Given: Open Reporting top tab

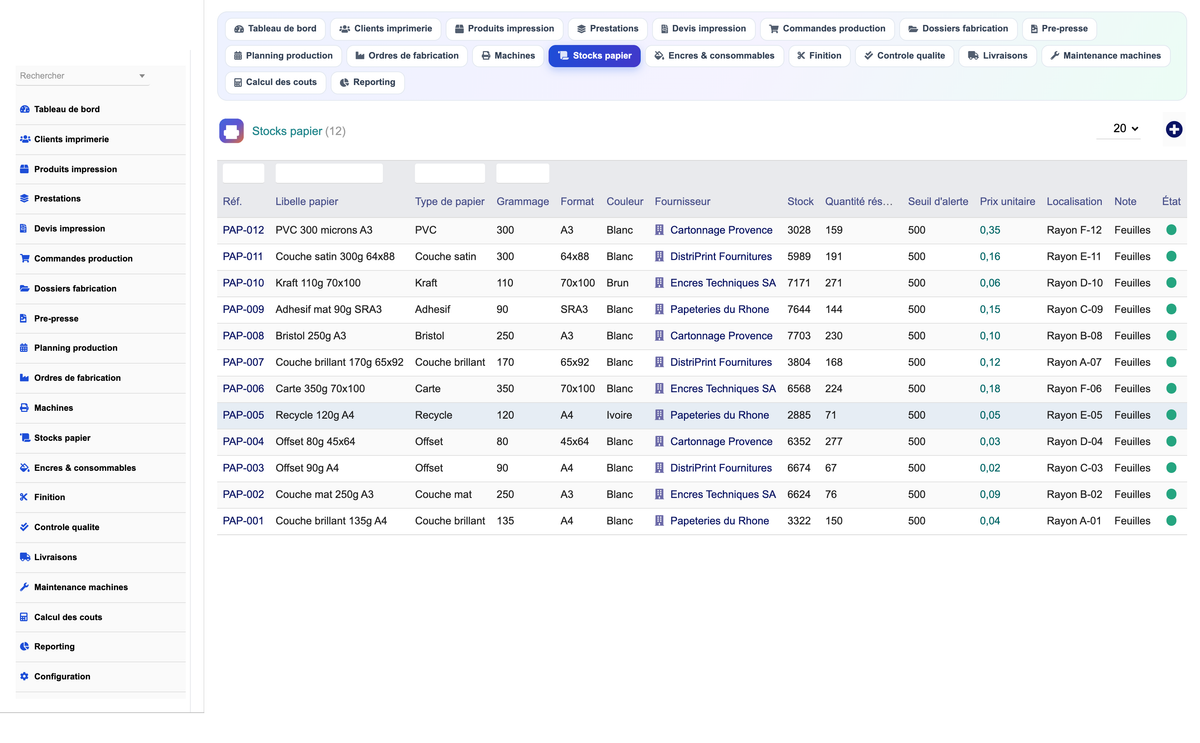Looking at the screenshot, I should 368,82.
